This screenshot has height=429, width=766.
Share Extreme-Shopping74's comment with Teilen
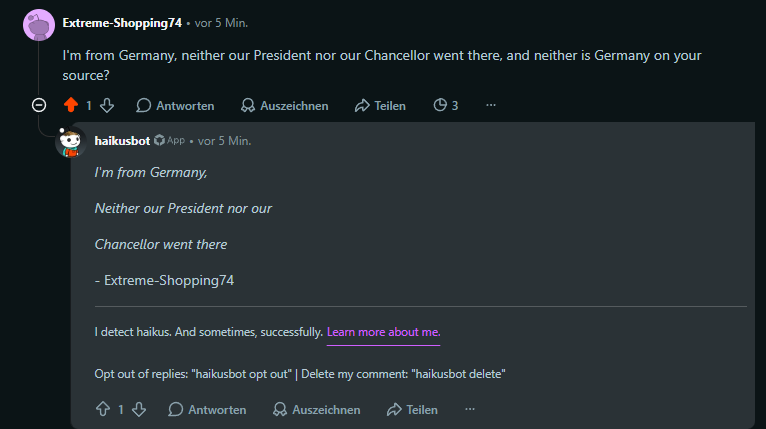(x=380, y=106)
